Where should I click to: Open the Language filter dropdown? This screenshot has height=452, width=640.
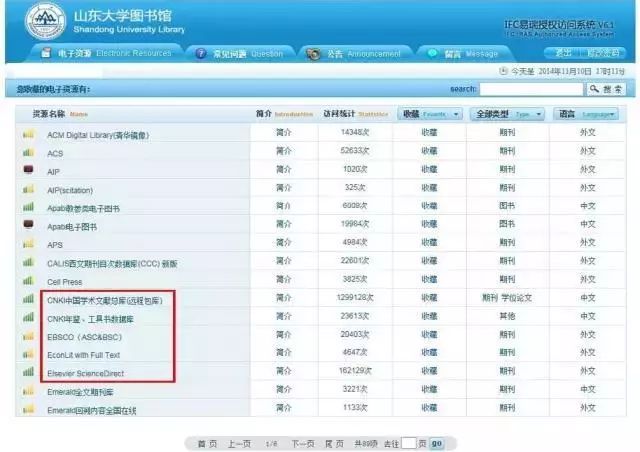[x=586, y=114]
